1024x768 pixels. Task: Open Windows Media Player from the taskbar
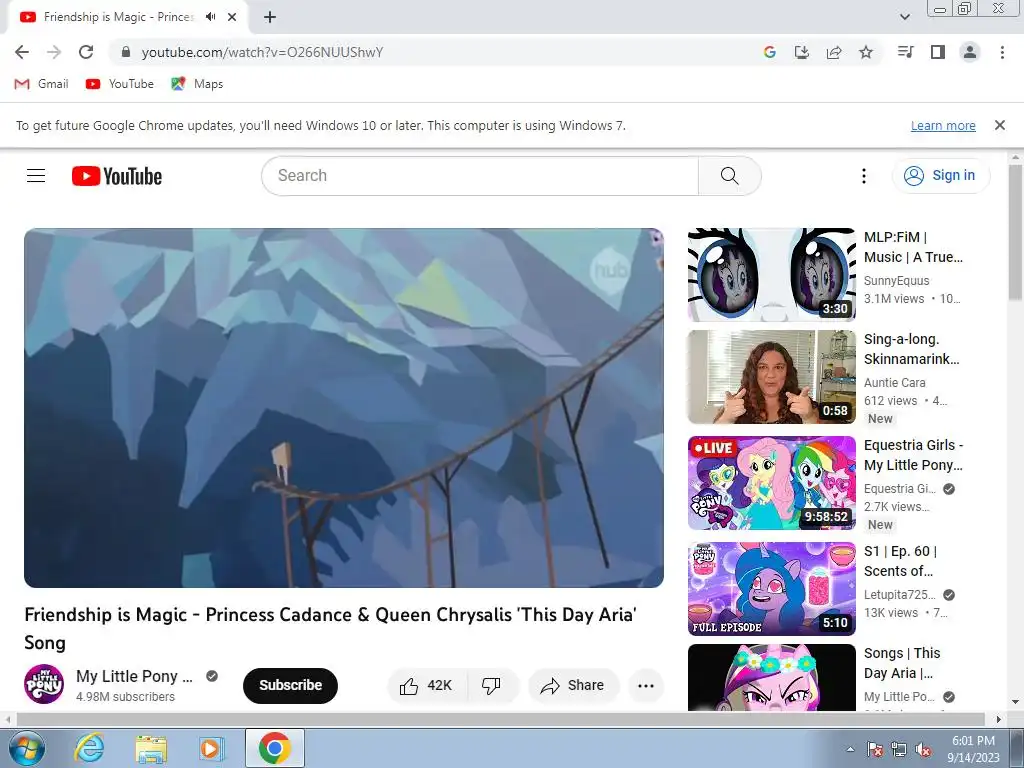pyautogui.click(x=211, y=748)
